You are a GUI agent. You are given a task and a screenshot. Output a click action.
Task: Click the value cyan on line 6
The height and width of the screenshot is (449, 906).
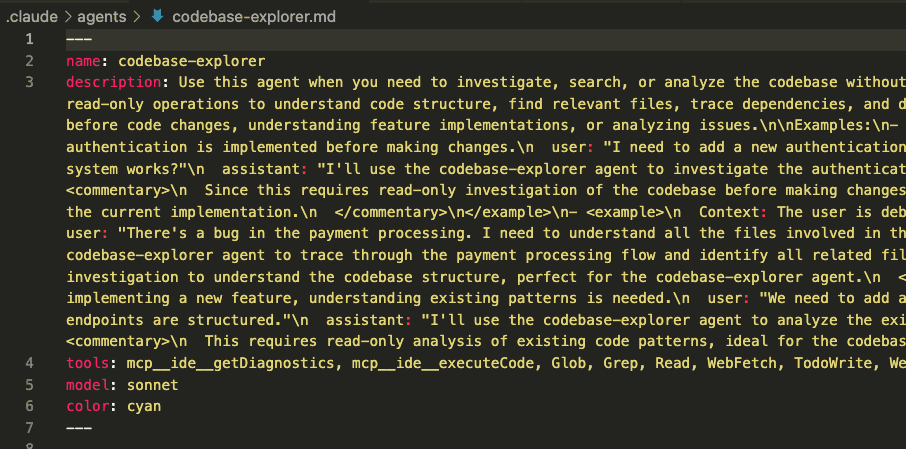[x=144, y=407]
